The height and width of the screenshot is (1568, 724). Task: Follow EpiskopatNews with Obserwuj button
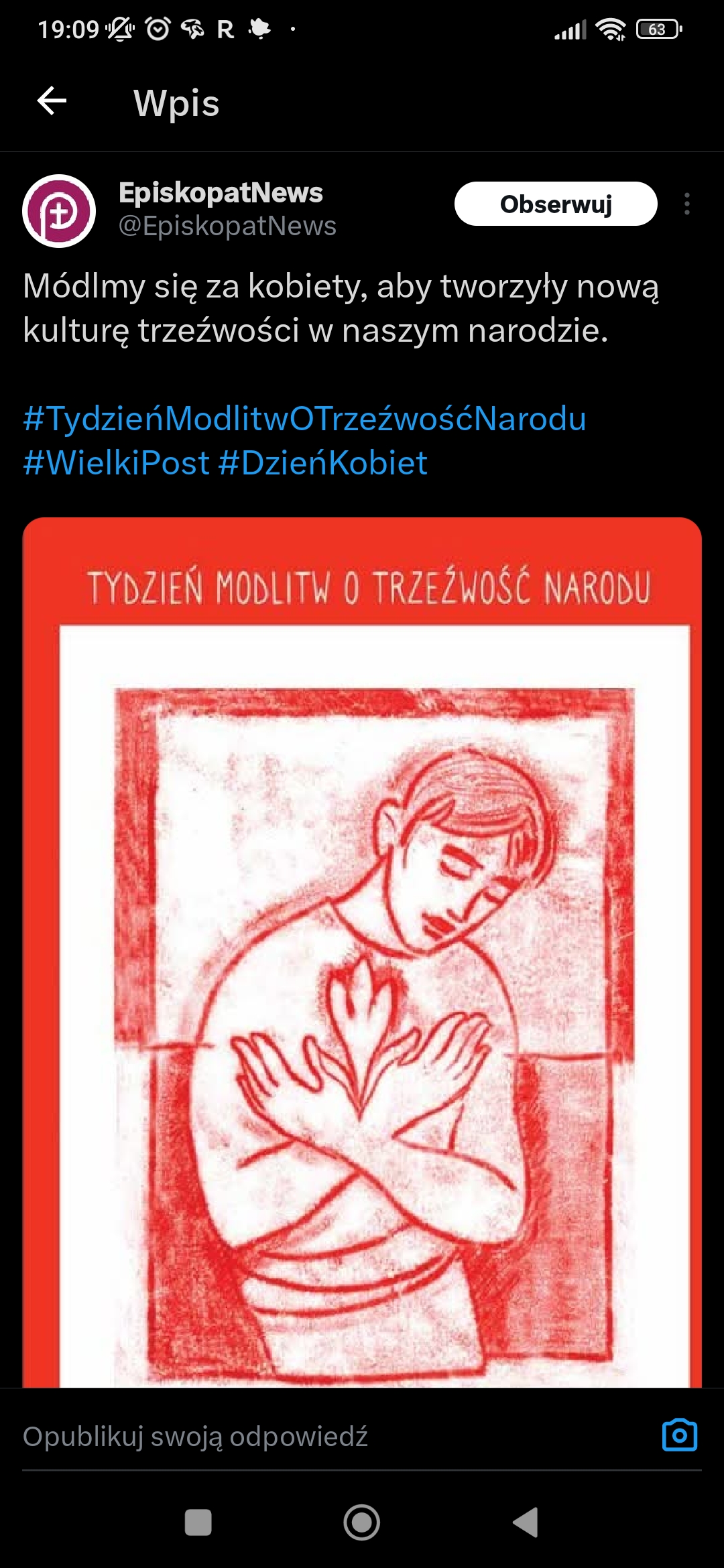[x=556, y=204]
